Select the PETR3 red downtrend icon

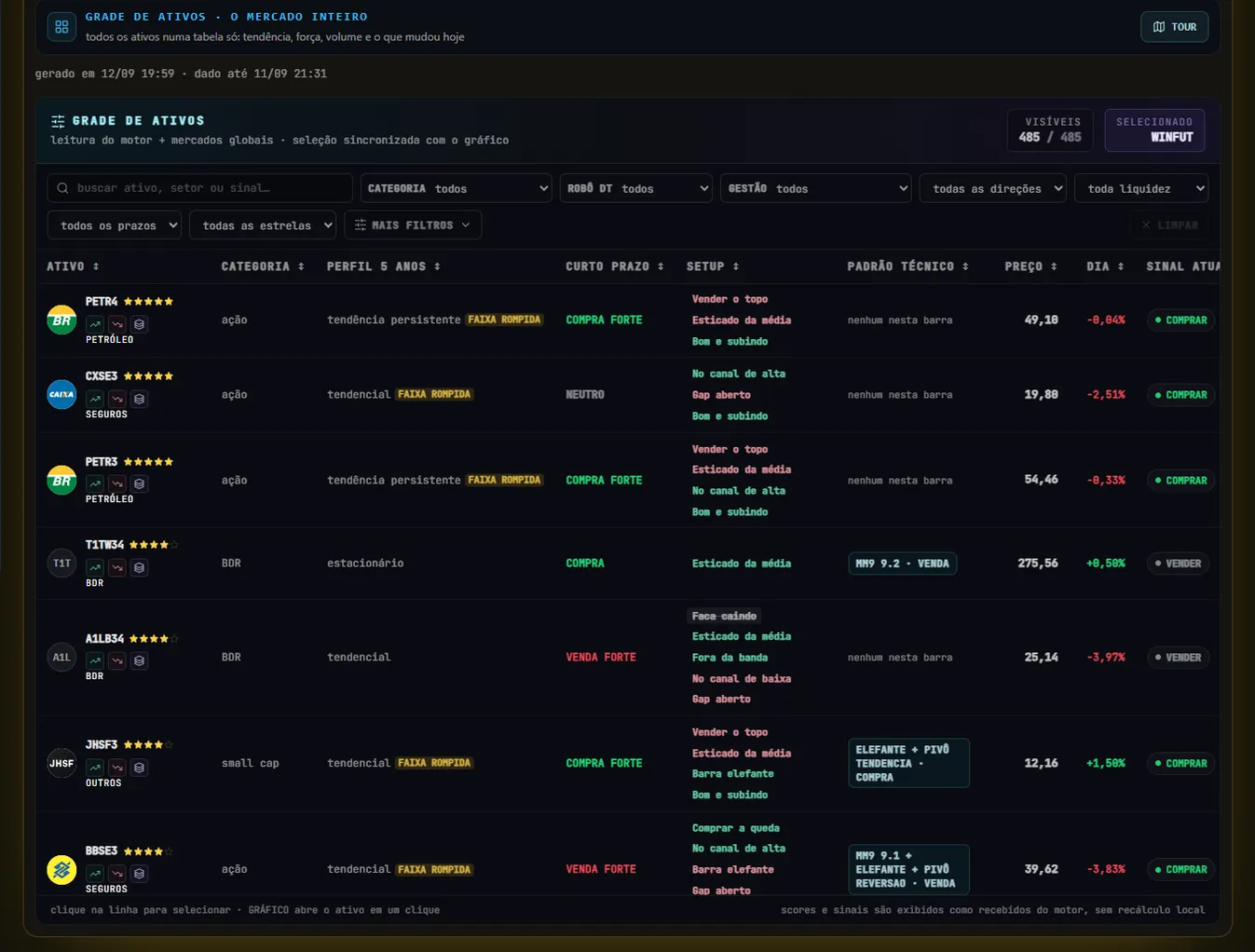point(117,483)
